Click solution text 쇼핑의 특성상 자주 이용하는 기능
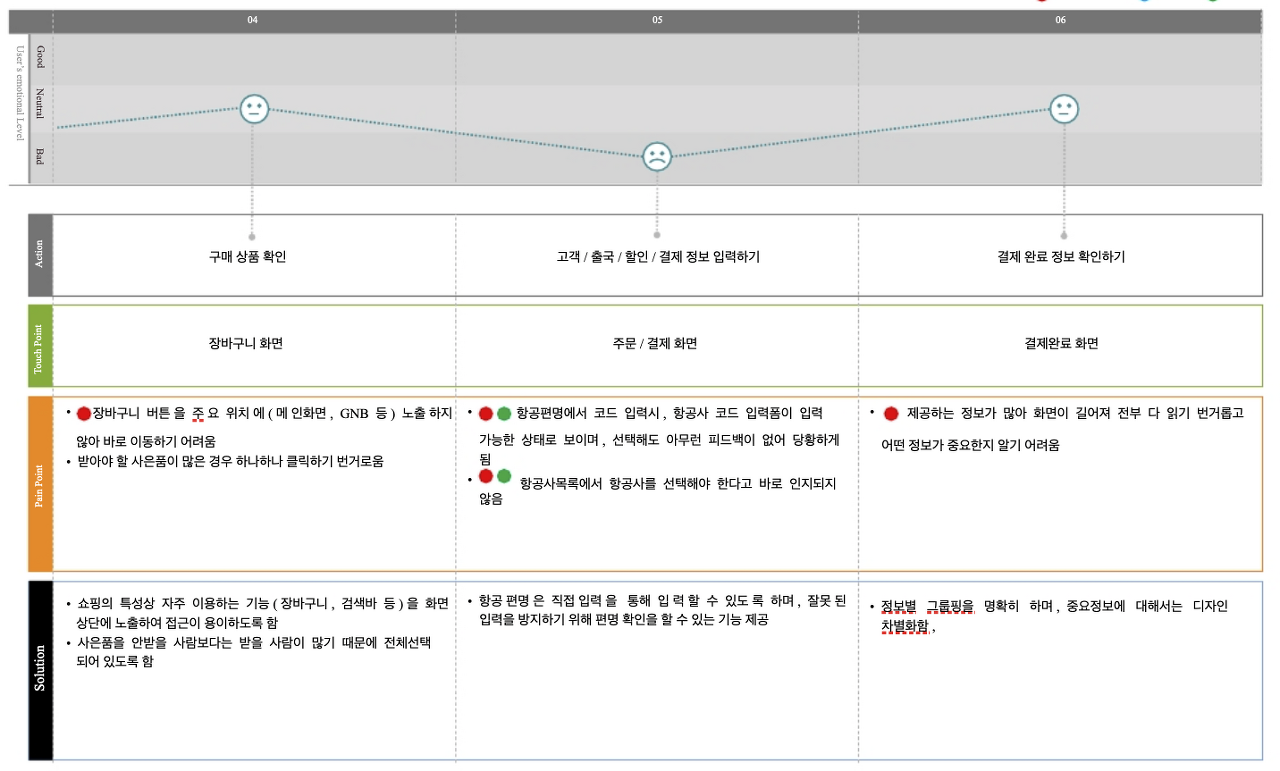The image size is (1280, 771). tap(263, 613)
